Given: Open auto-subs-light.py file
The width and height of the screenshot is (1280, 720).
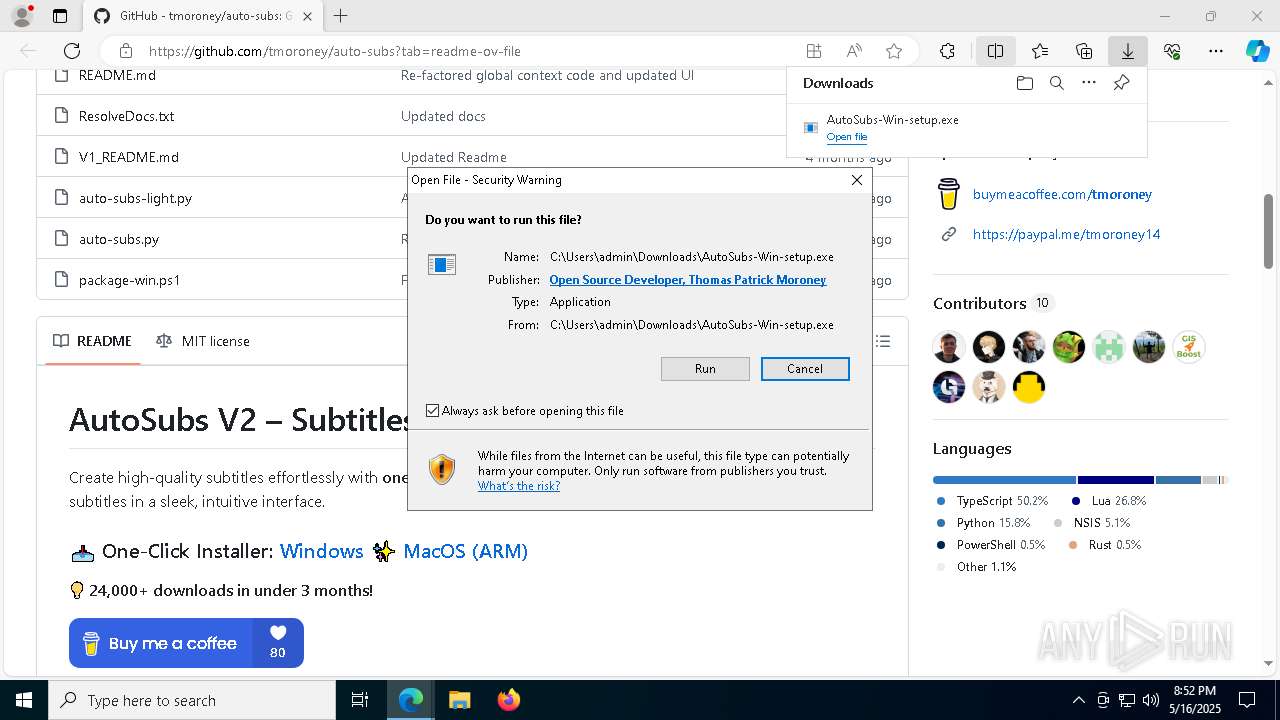Looking at the screenshot, I should (135, 198).
